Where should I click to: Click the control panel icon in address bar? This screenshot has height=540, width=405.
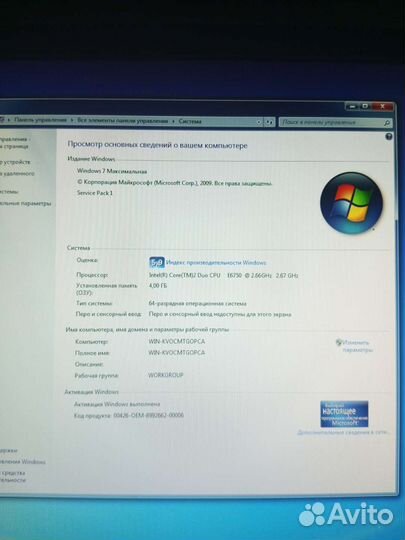(2, 120)
